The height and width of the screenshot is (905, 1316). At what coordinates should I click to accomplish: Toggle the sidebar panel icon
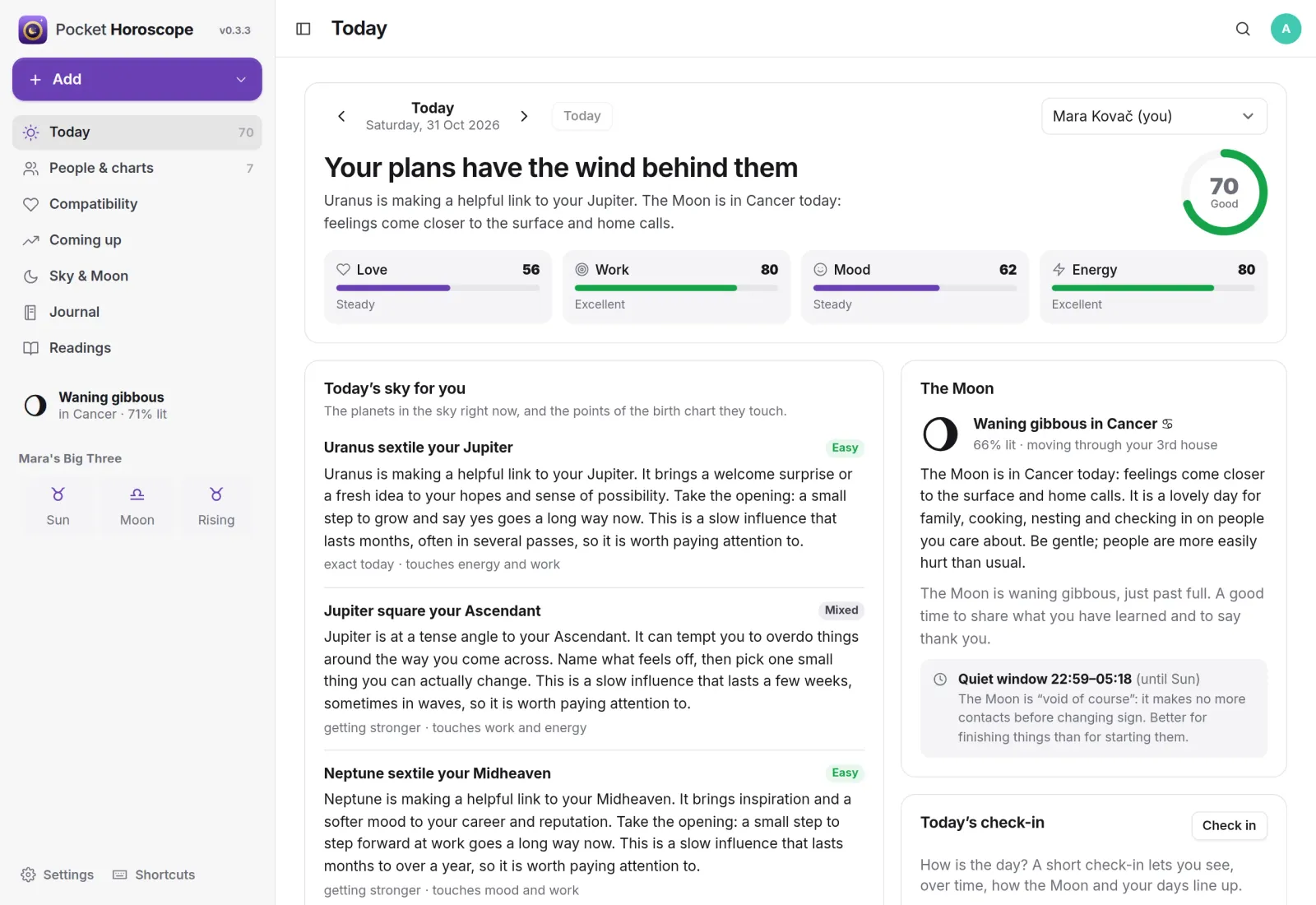coord(304,29)
